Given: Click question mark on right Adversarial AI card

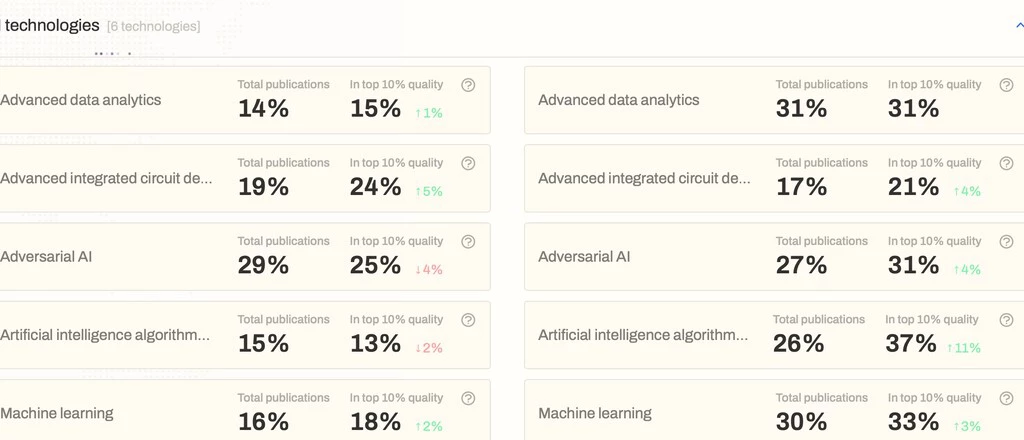Looking at the screenshot, I should pyautogui.click(x=1006, y=242).
